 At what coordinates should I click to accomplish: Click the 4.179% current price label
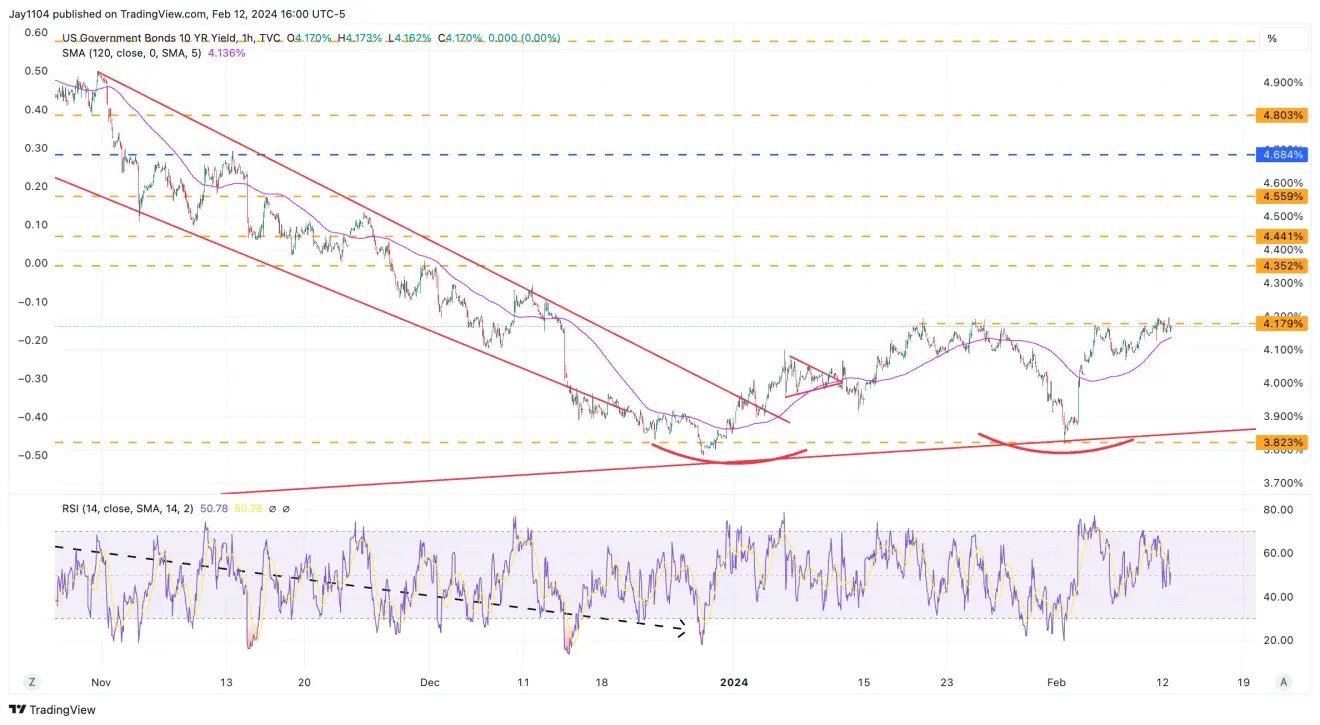coord(1282,324)
